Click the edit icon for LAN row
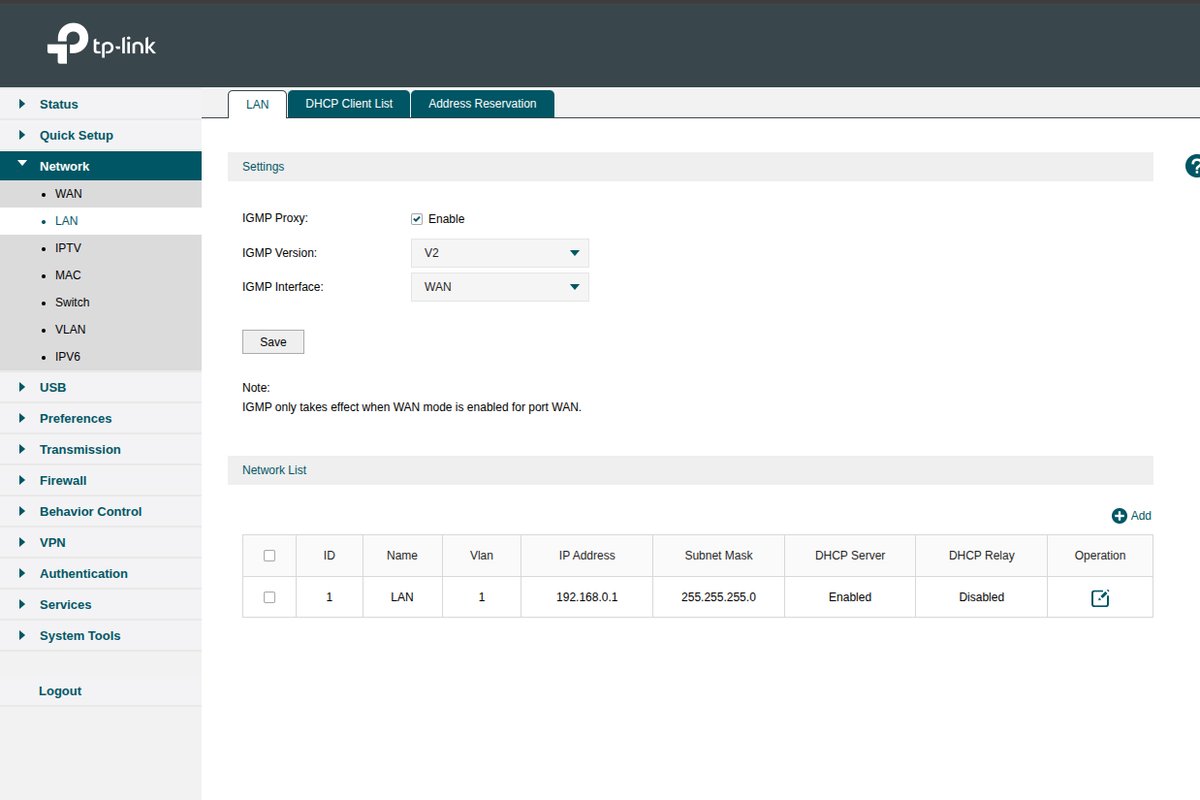Screen dimensions: 1200x800 tap(1100, 598)
